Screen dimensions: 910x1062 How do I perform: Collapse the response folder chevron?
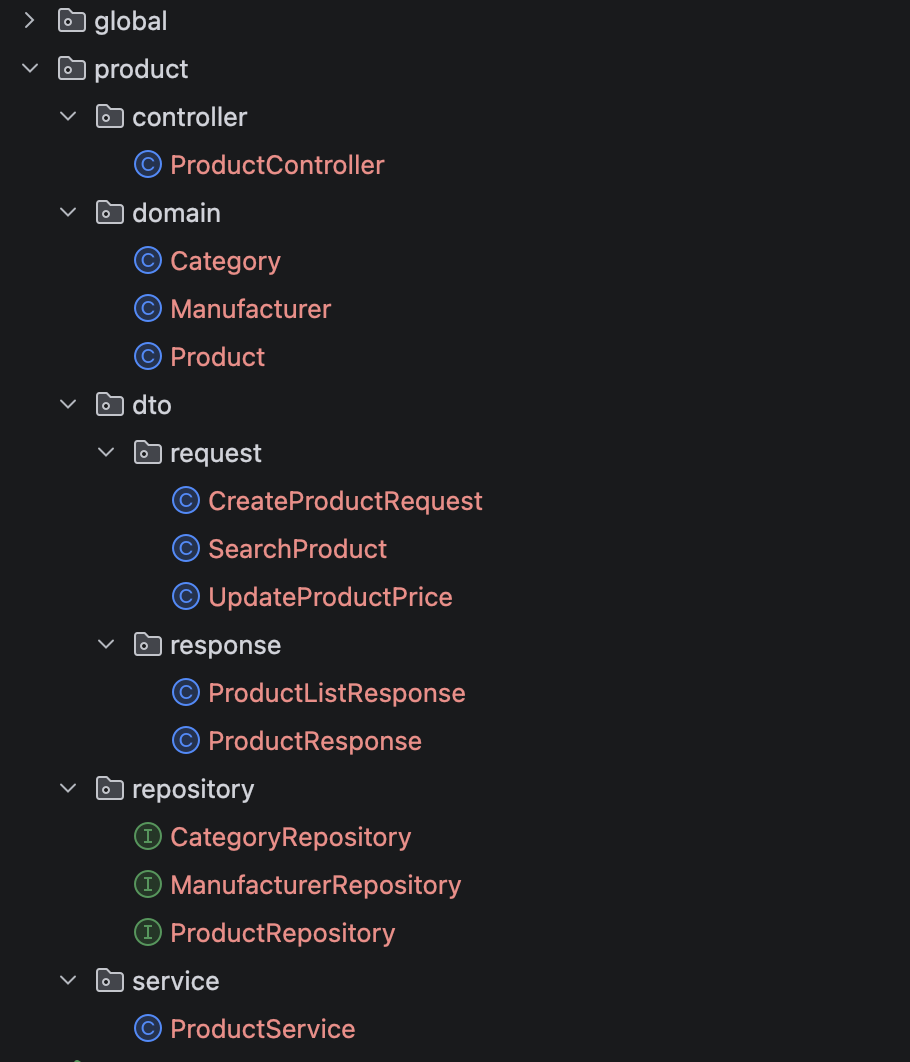click(106, 644)
